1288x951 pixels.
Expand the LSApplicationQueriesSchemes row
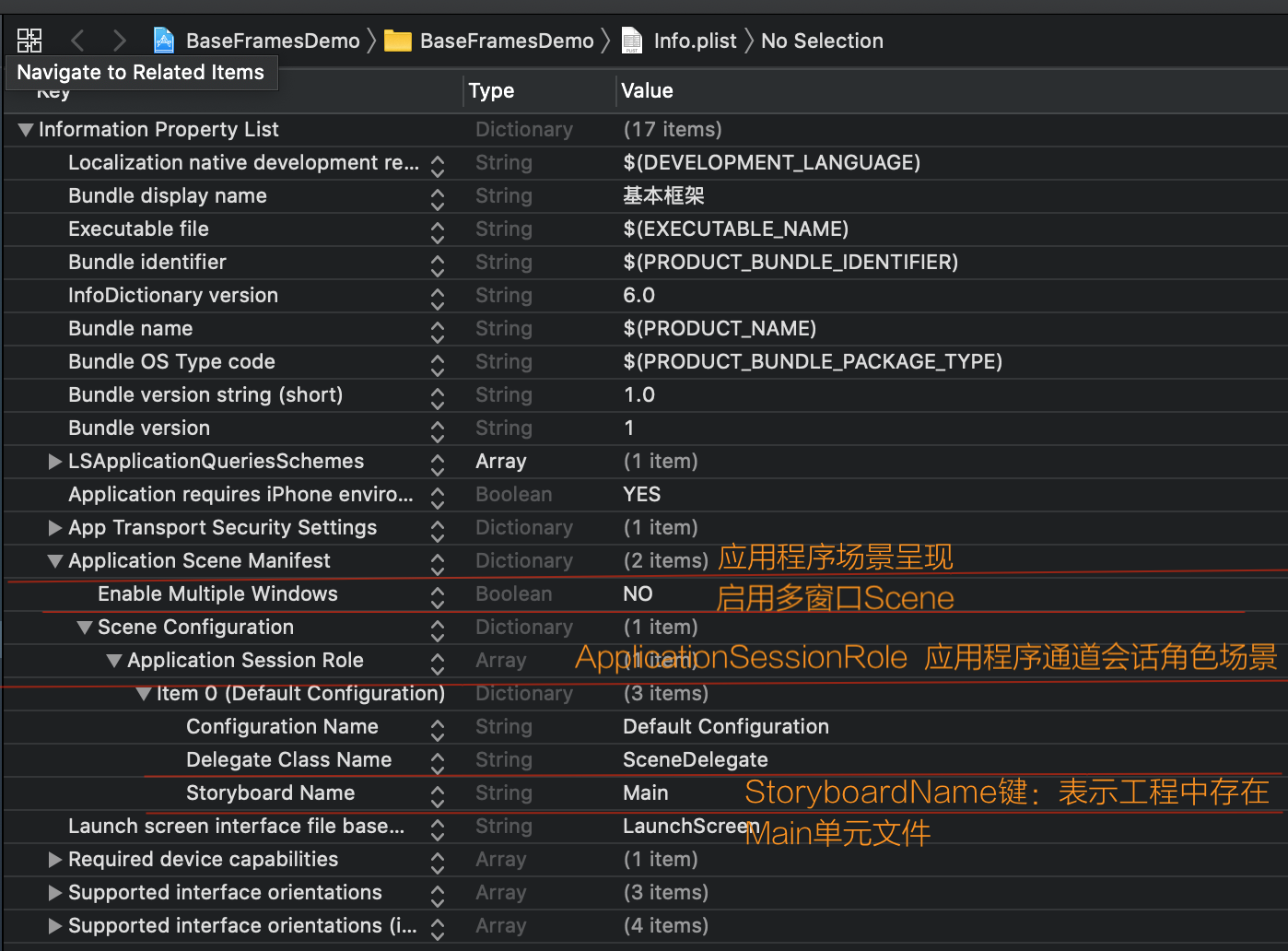pos(55,462)
